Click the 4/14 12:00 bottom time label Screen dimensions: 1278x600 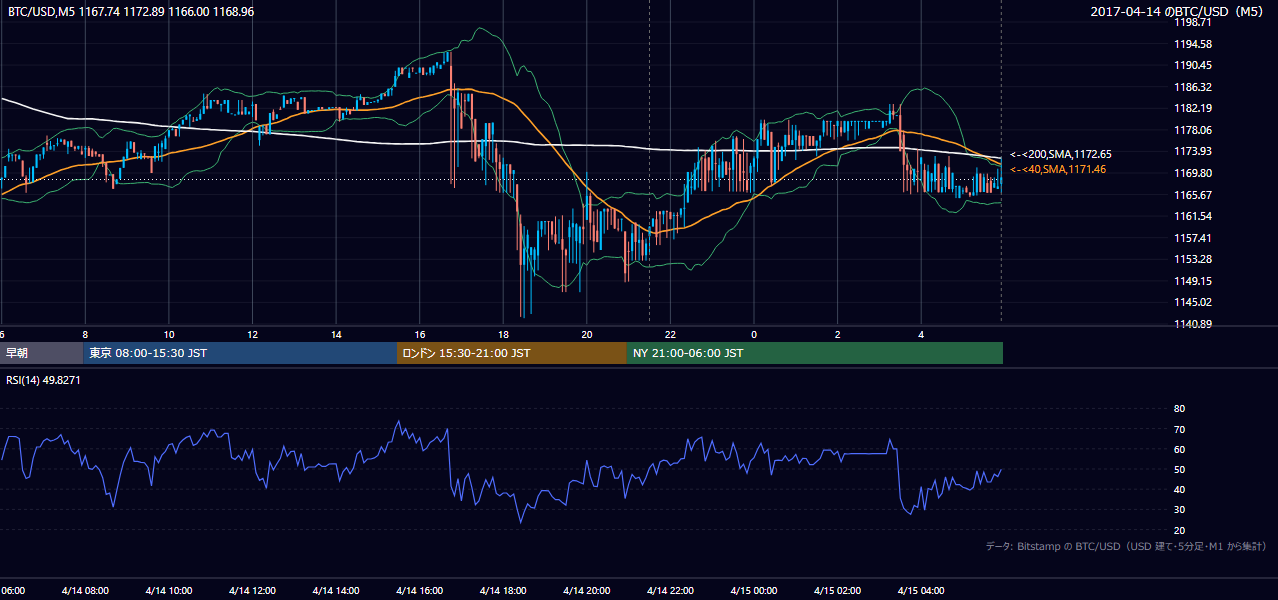coord(252,591)
